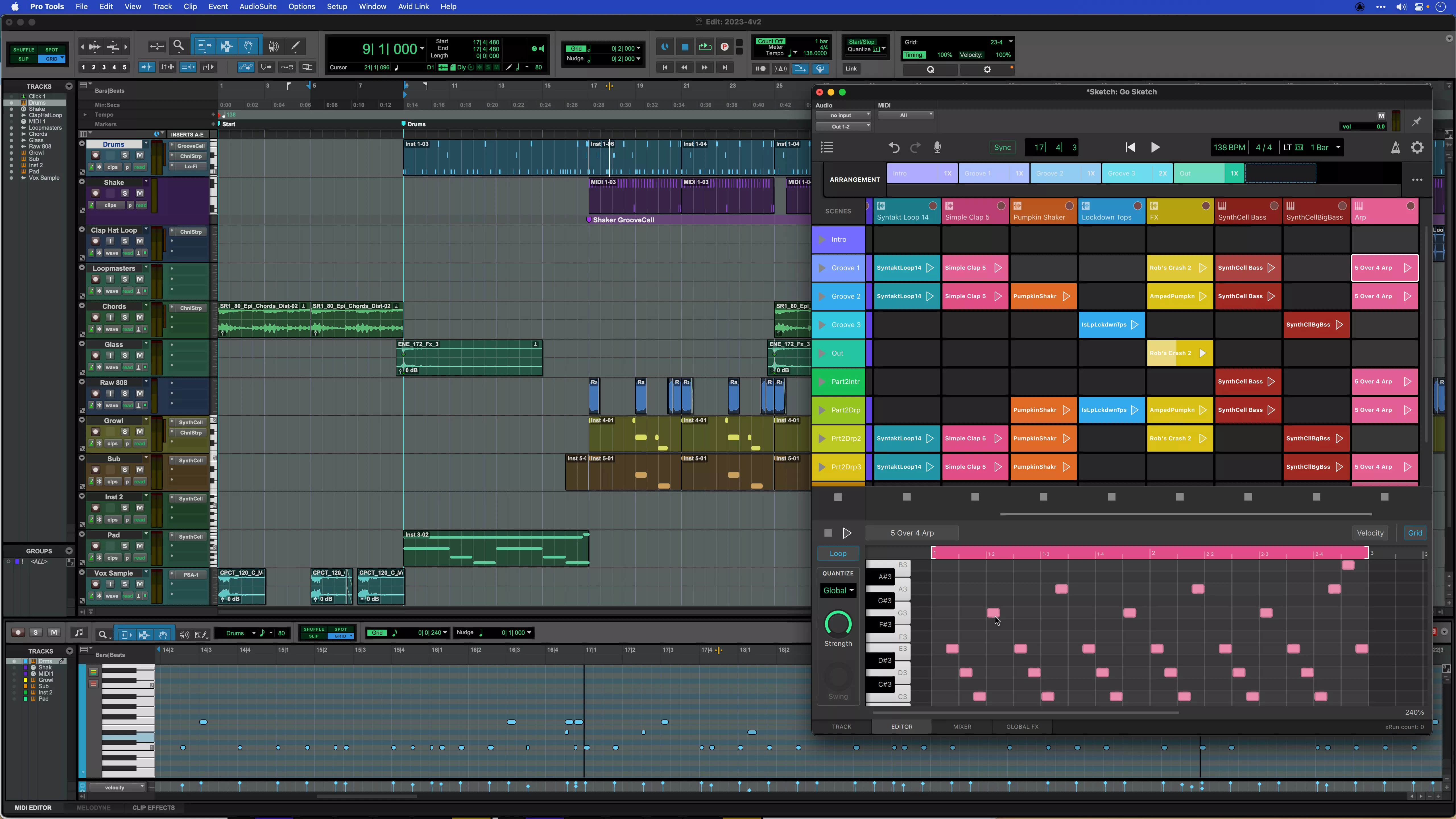Open the Sketch list menu icon
The width and height of the screenshot is (1456, 819).
click(827, 148)
